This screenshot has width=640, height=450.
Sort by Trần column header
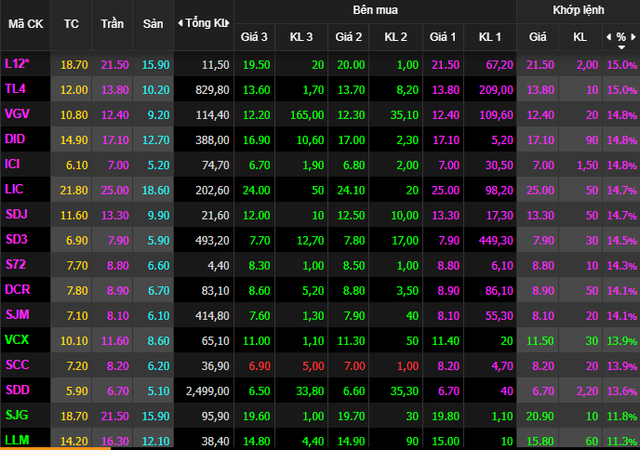pyautogui.click(x=112, y=24)
